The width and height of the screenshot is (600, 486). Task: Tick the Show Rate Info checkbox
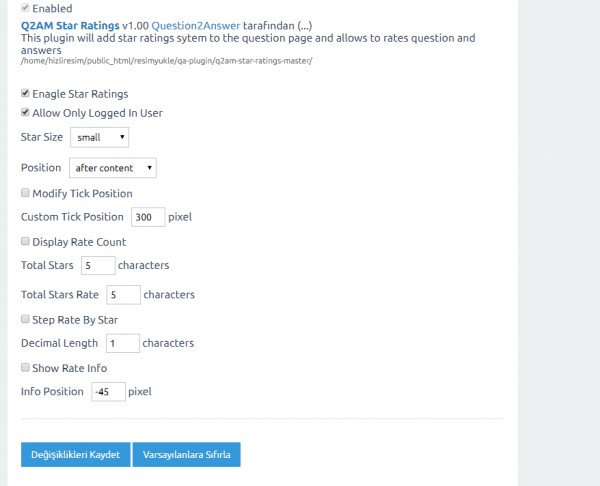pyautogui.click(x=25, y=368)
